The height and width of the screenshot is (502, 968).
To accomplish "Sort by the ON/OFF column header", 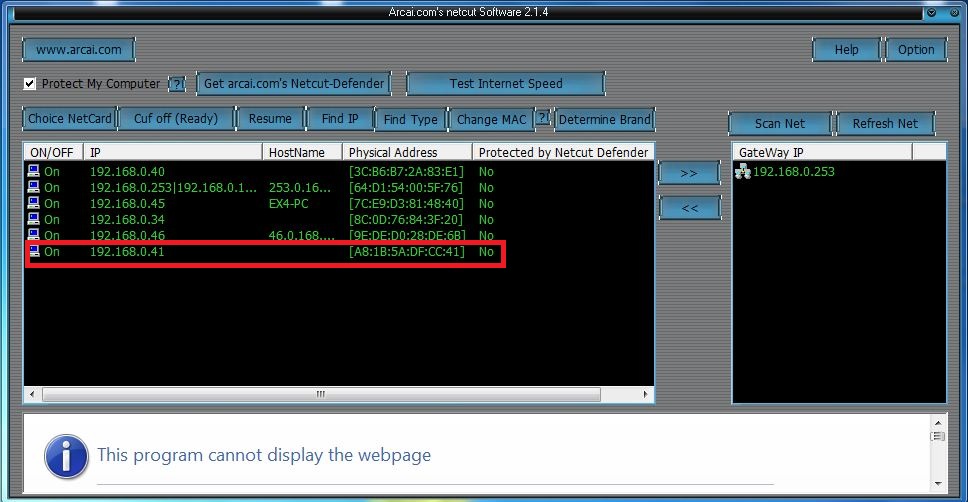I will click(x=54, y=152).
